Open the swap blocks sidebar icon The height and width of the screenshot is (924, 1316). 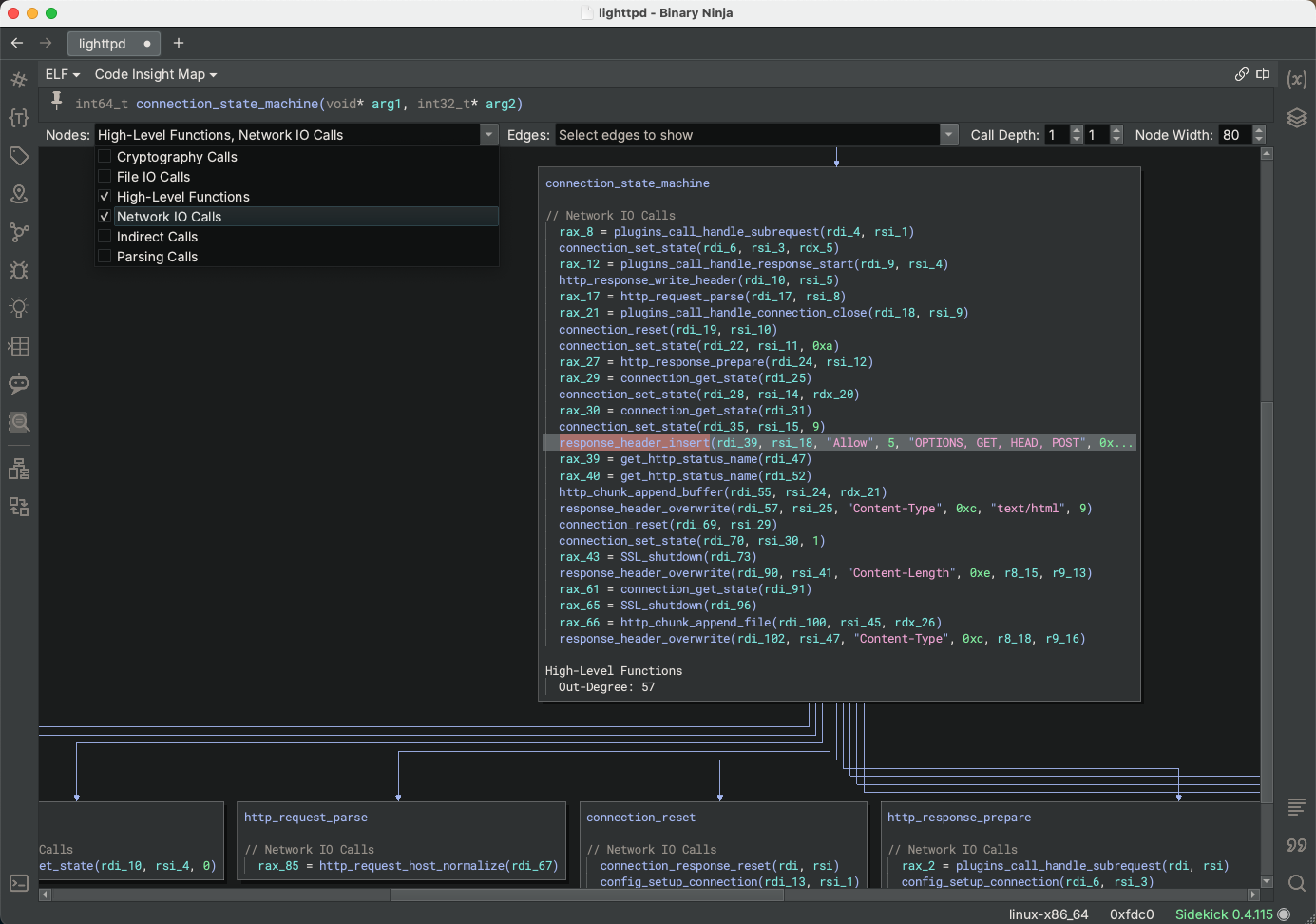point(18,507)
